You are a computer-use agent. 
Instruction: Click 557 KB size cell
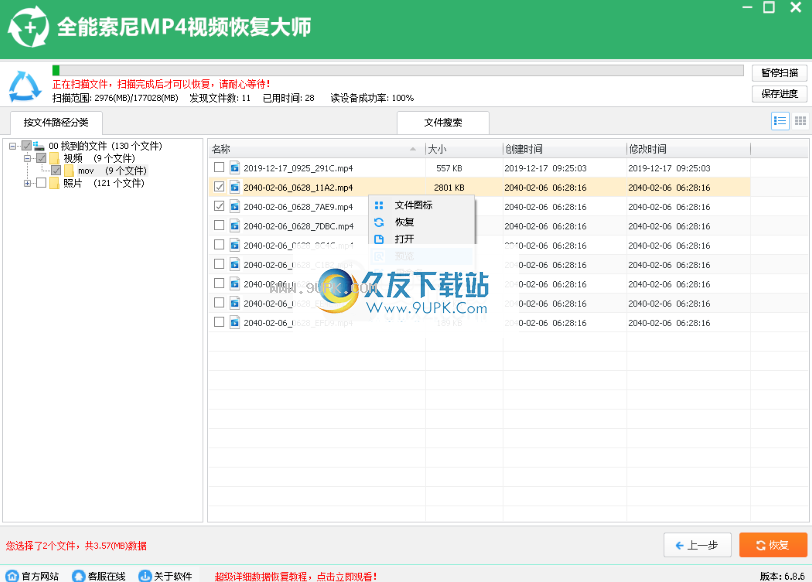[449, 168]
